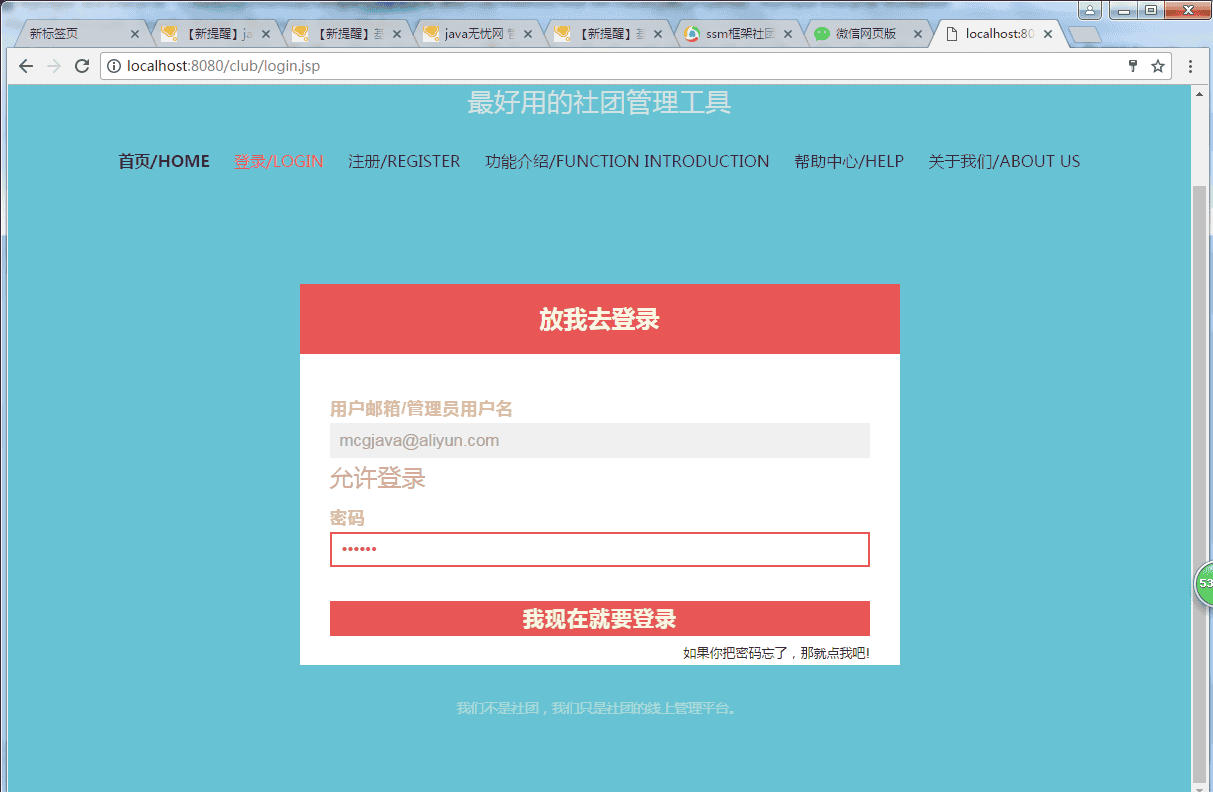Focus the email field containing mcgjava@aliyun.com
This screenshot has height=792, width=1213.
click(600, 440)
